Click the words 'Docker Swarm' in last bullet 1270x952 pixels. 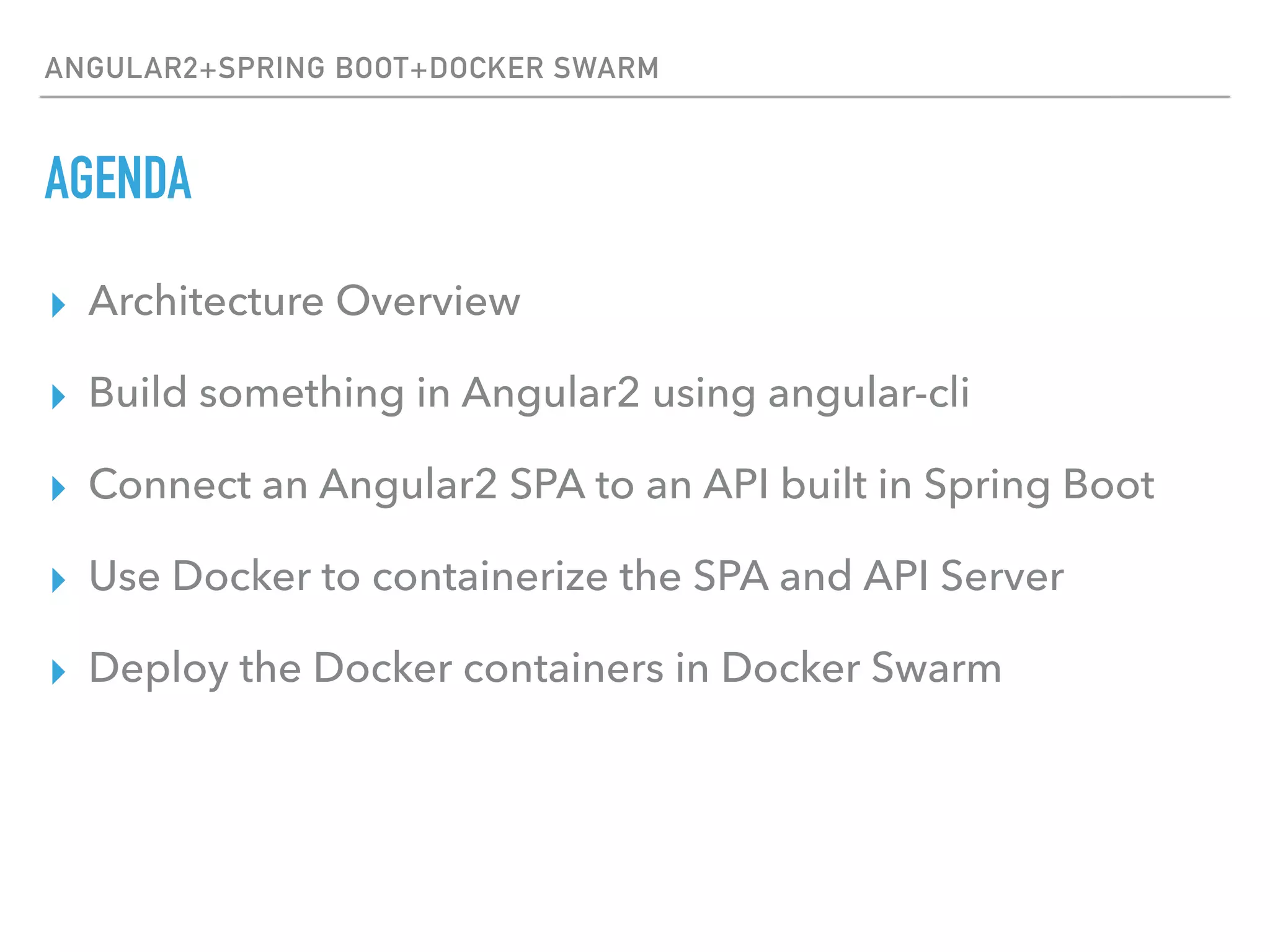click(861, 669)
